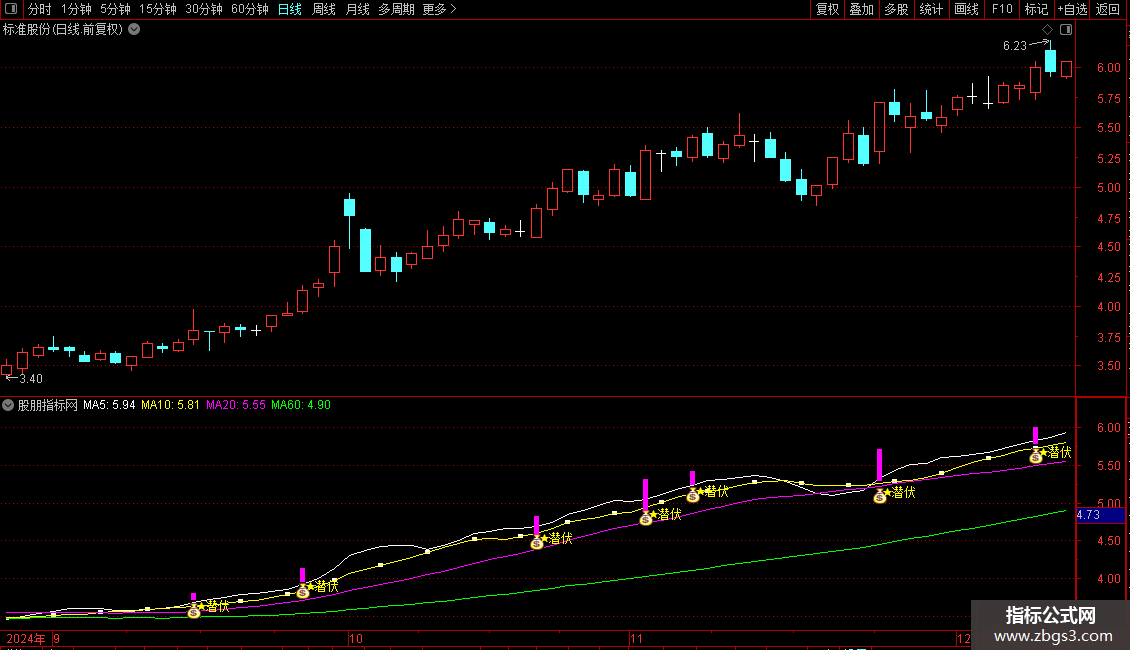Click the 6.23 high price label
Viewport: 1130px width, 650px height.
click(1015, 46)
